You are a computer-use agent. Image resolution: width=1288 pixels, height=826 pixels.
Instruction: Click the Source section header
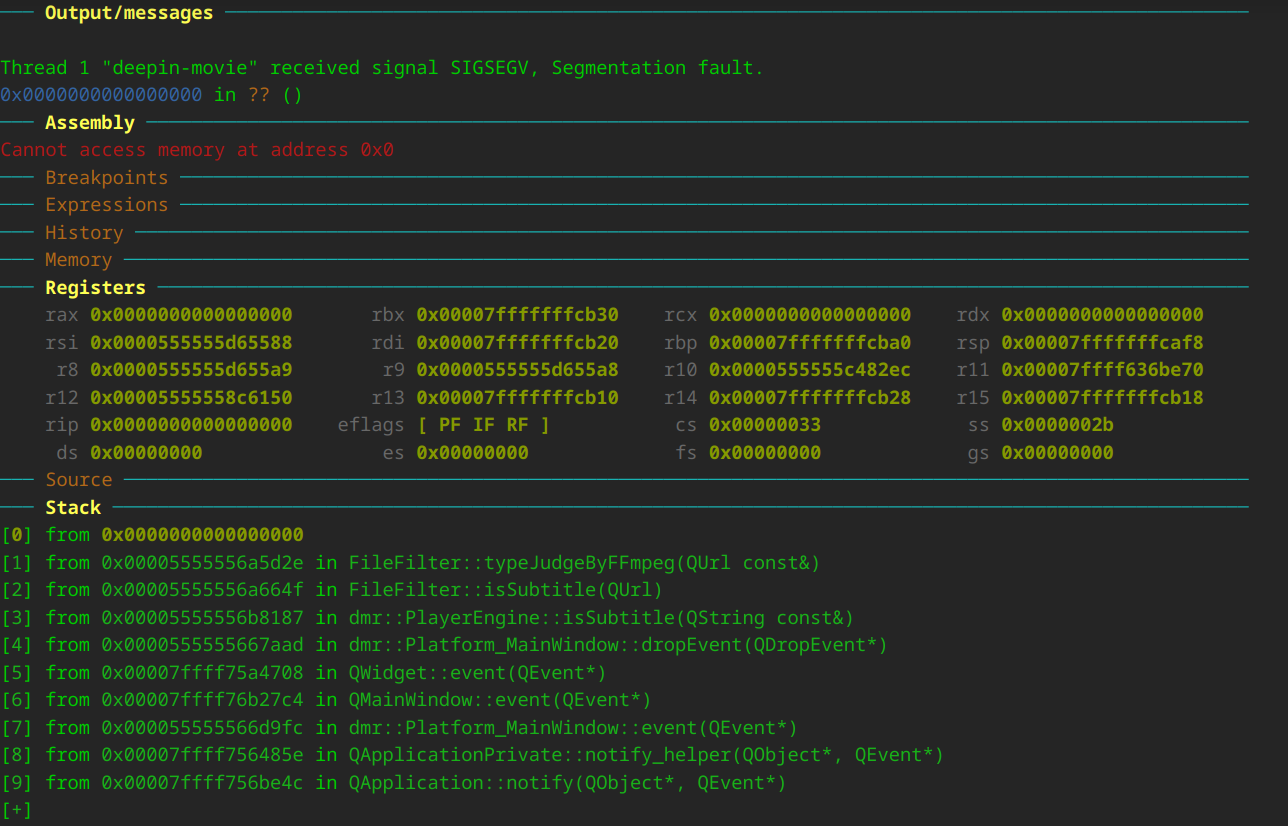coord(78,480)
